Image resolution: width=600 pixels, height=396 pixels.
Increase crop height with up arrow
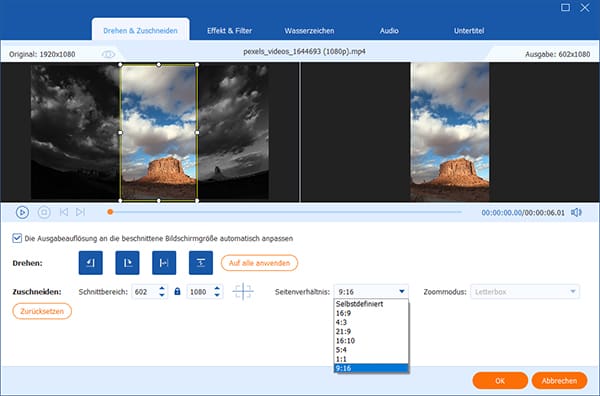pyautogui.click(x=217, y=288)
